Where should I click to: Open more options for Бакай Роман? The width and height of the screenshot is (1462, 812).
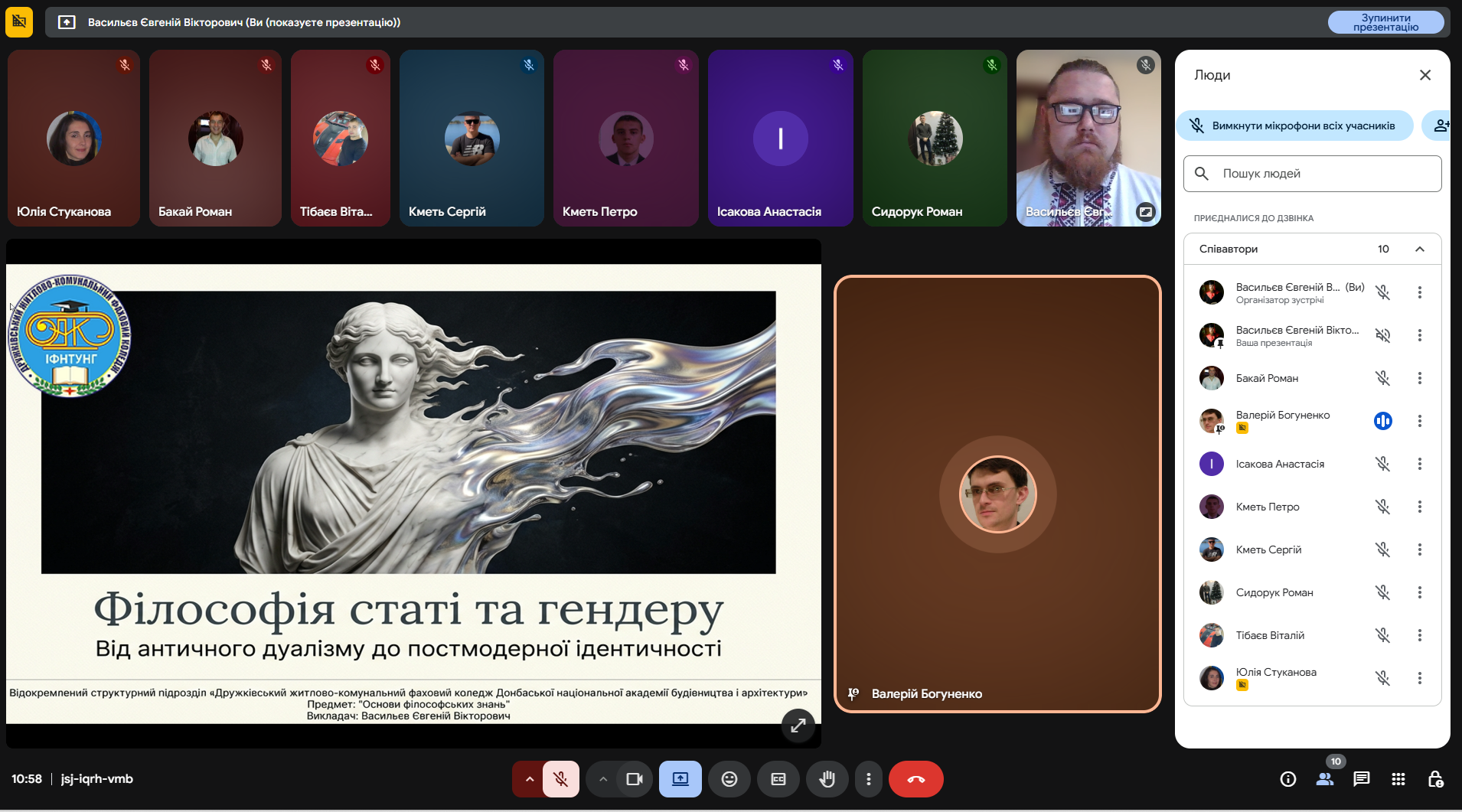pyautogui.click(x=1419, y=378)
